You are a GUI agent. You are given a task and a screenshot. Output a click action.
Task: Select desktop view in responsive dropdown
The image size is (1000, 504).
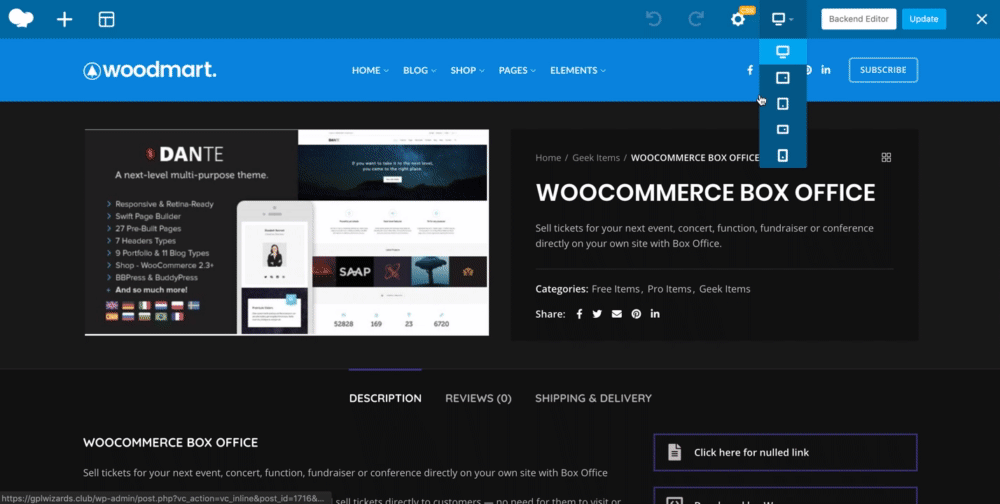(783, 51)
